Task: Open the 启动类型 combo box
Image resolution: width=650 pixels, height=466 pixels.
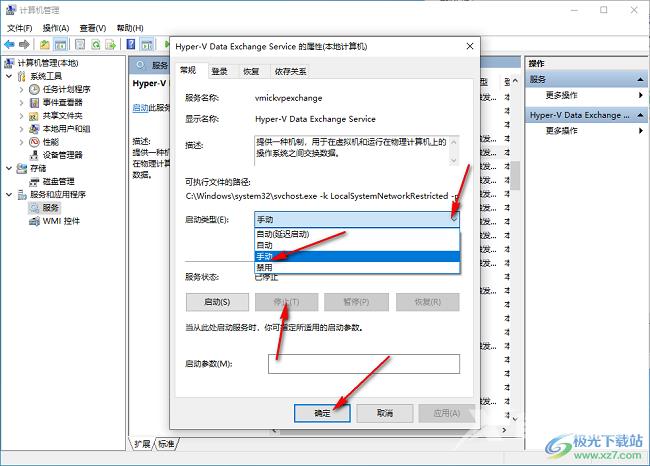Action: tap(357, 219)
